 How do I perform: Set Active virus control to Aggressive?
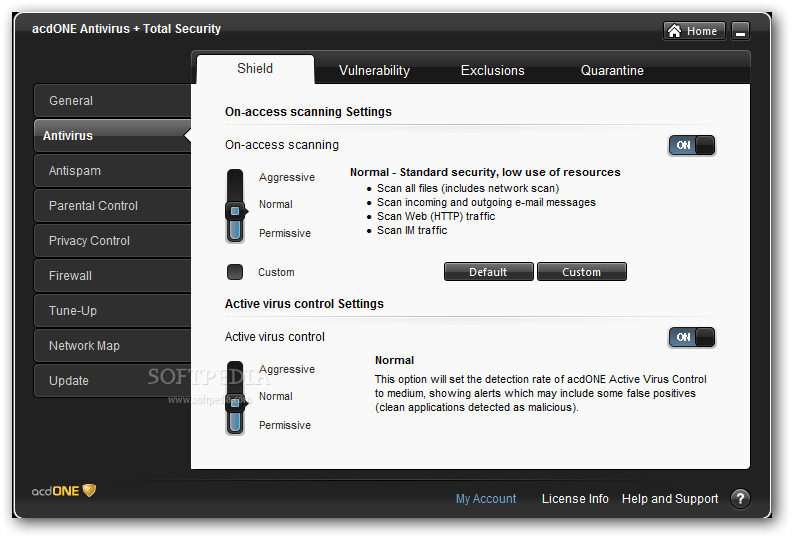(287, 369)
